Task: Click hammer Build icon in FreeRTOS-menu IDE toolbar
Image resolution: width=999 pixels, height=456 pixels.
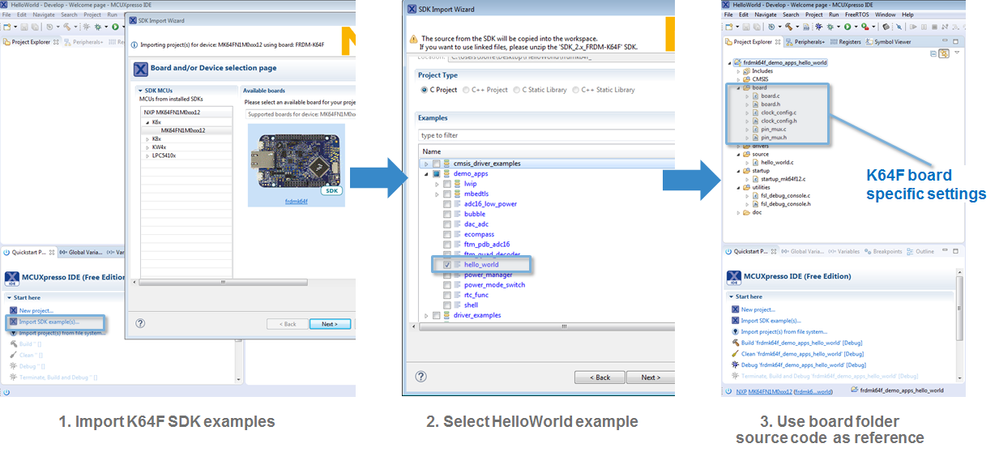Action: [789, 27]
